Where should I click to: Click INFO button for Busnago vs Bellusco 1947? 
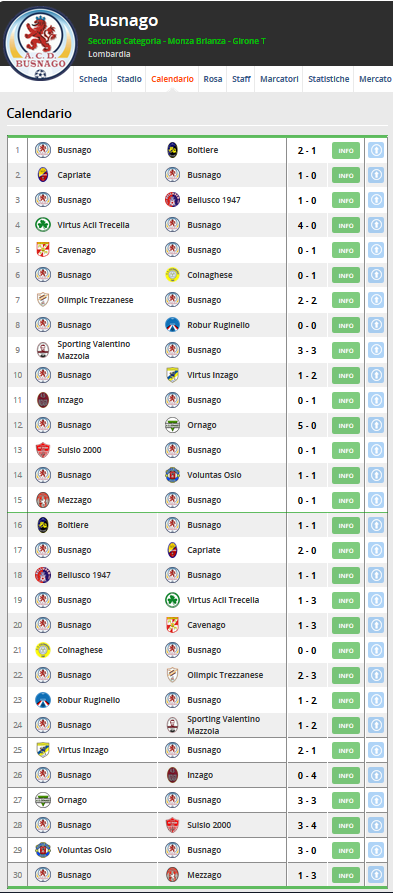point(346,200)
